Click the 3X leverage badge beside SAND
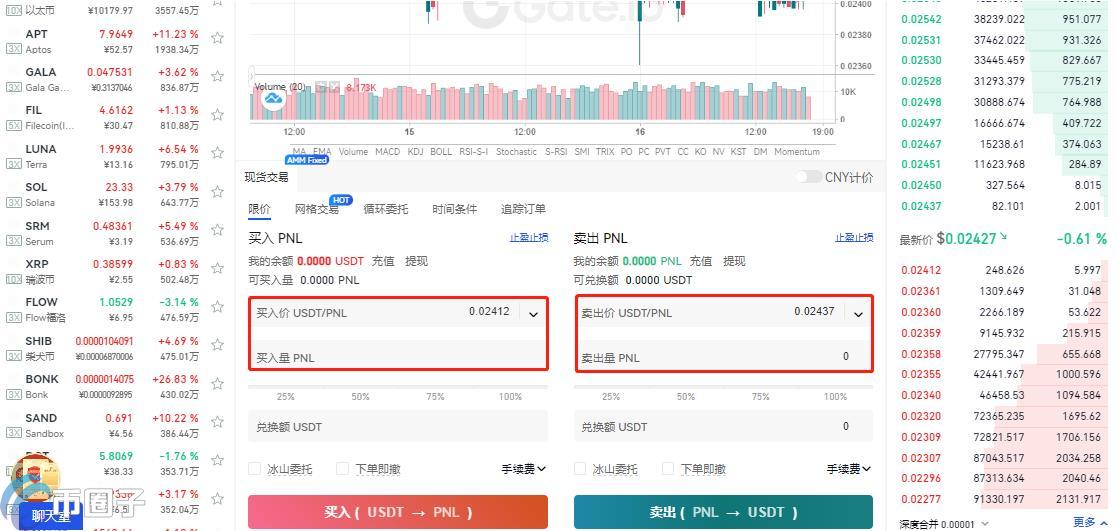Viewport: 1119px width, 531px height. coord(13,434)
